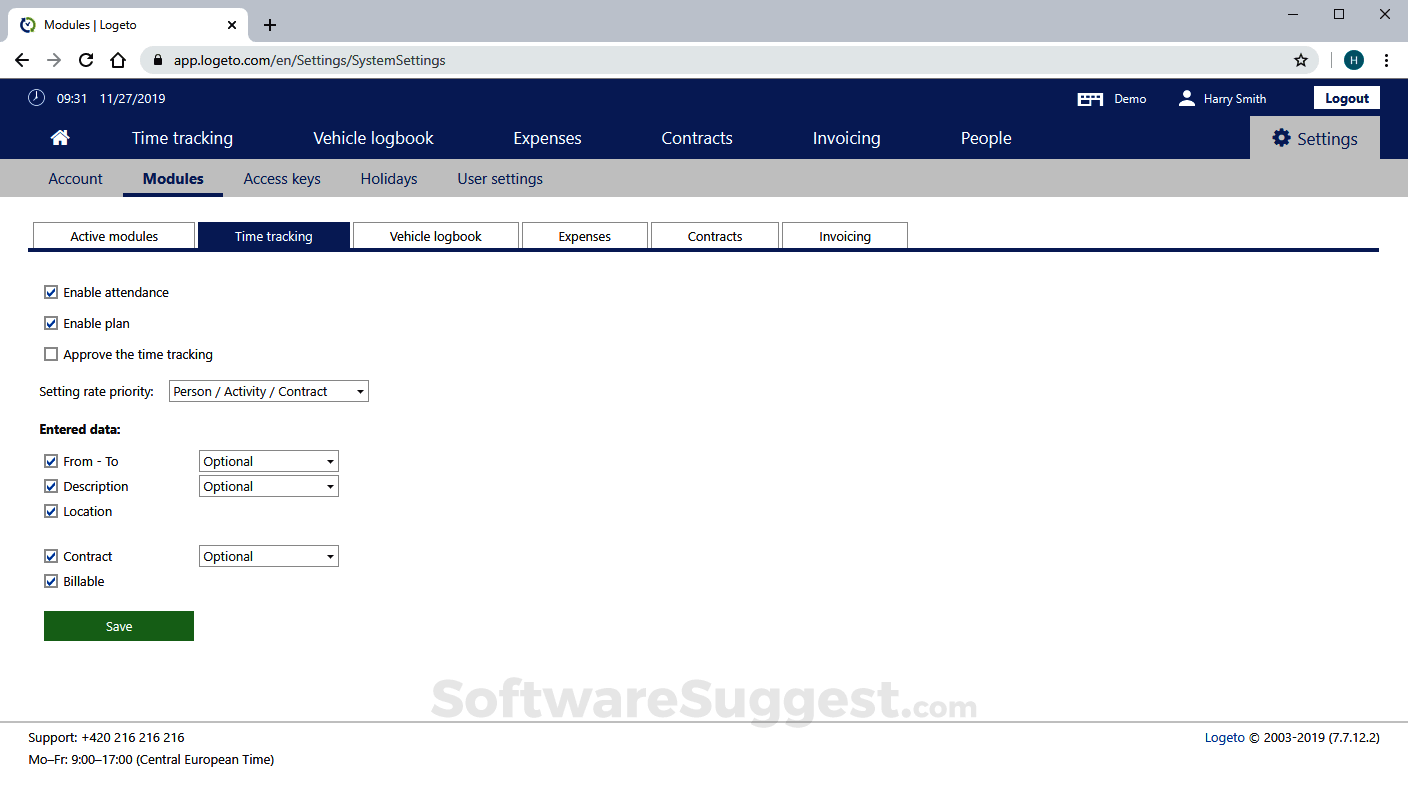Uncheck the Billable option
The width and height of the screenshot is (1408, 797).
click(51, 581)
